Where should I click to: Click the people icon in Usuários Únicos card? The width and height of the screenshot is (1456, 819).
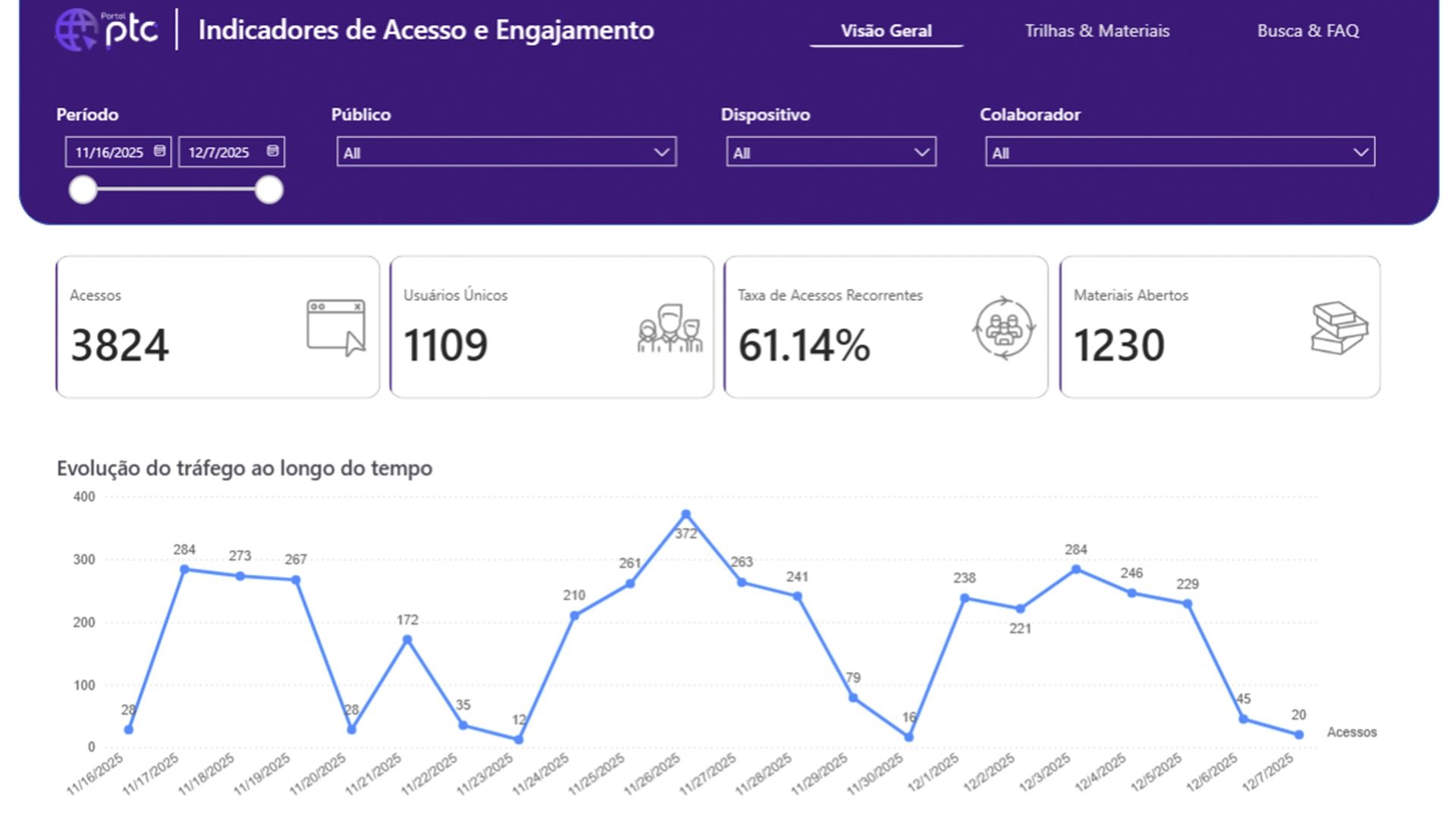(x=670, y=328)
